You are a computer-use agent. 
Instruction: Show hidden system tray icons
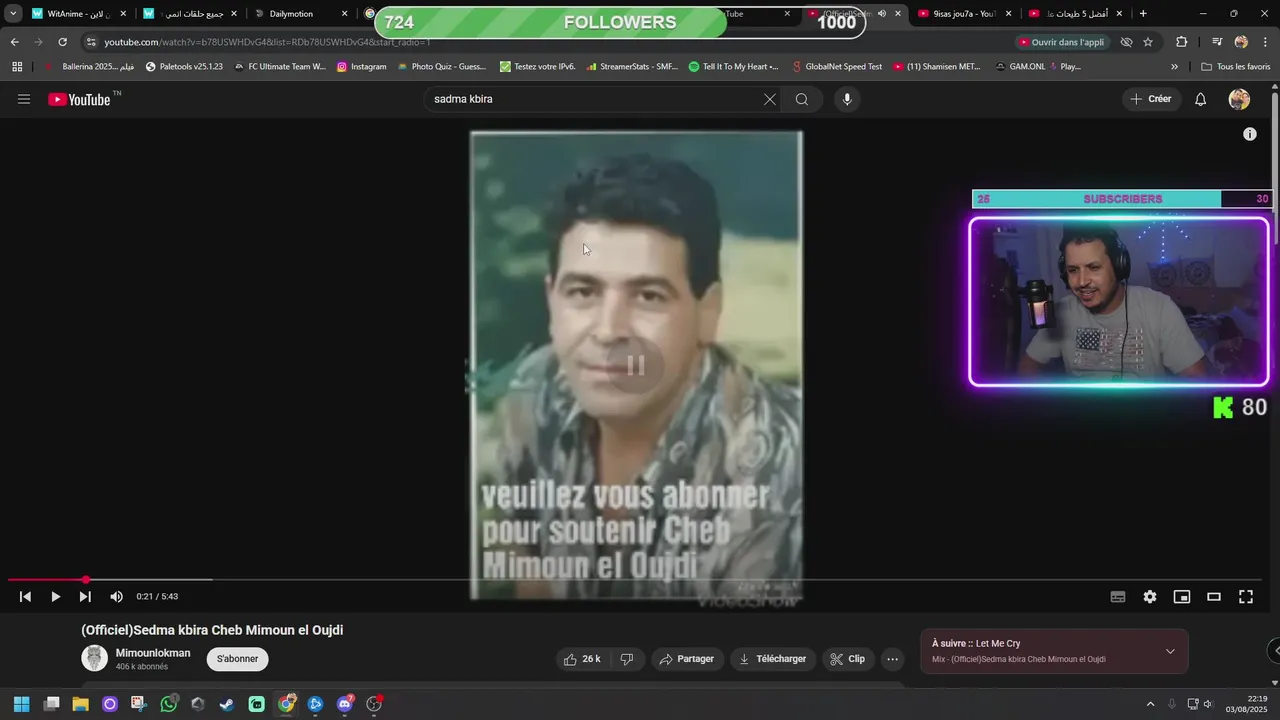coord(1151,704)
